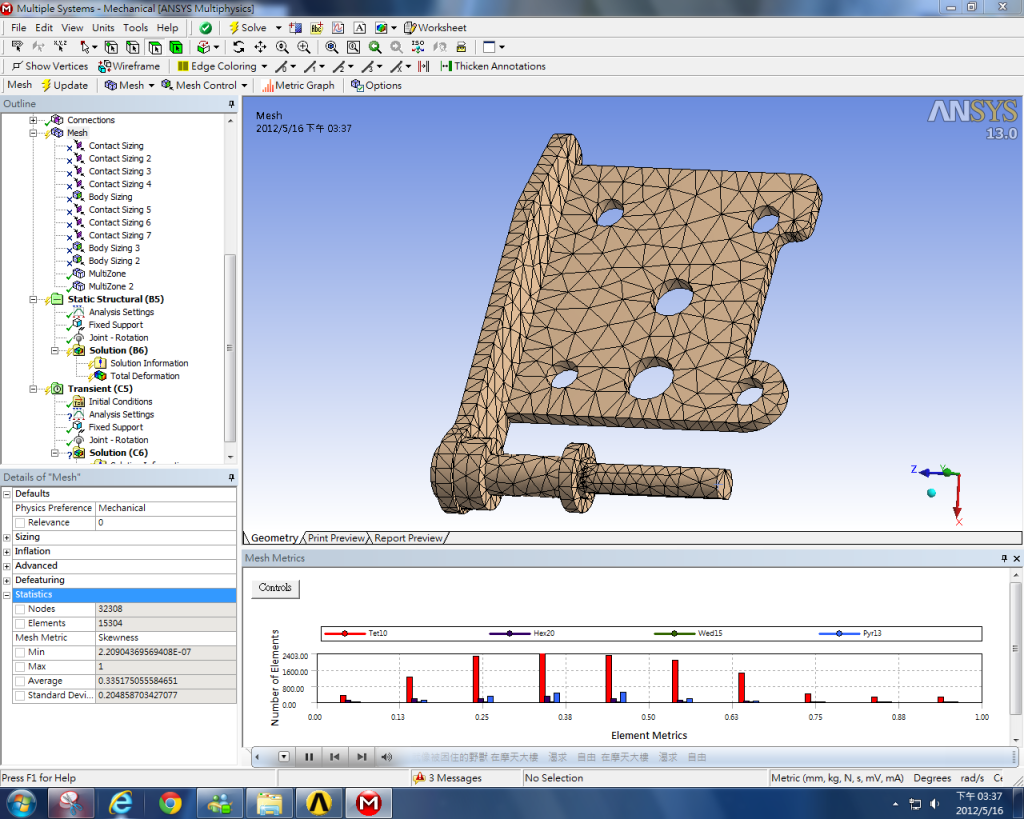
Task: Open the Metric Graph
Action: point(298,85)
